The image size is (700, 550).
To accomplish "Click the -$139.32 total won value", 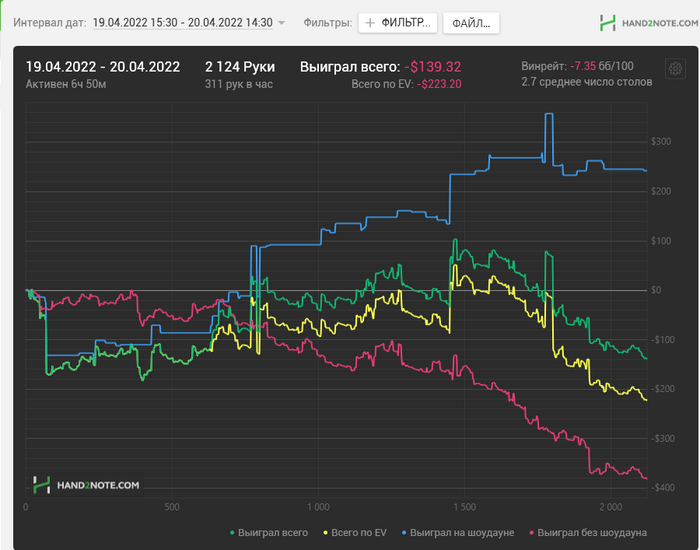I will pyautogui.click(x=433, y=67).
